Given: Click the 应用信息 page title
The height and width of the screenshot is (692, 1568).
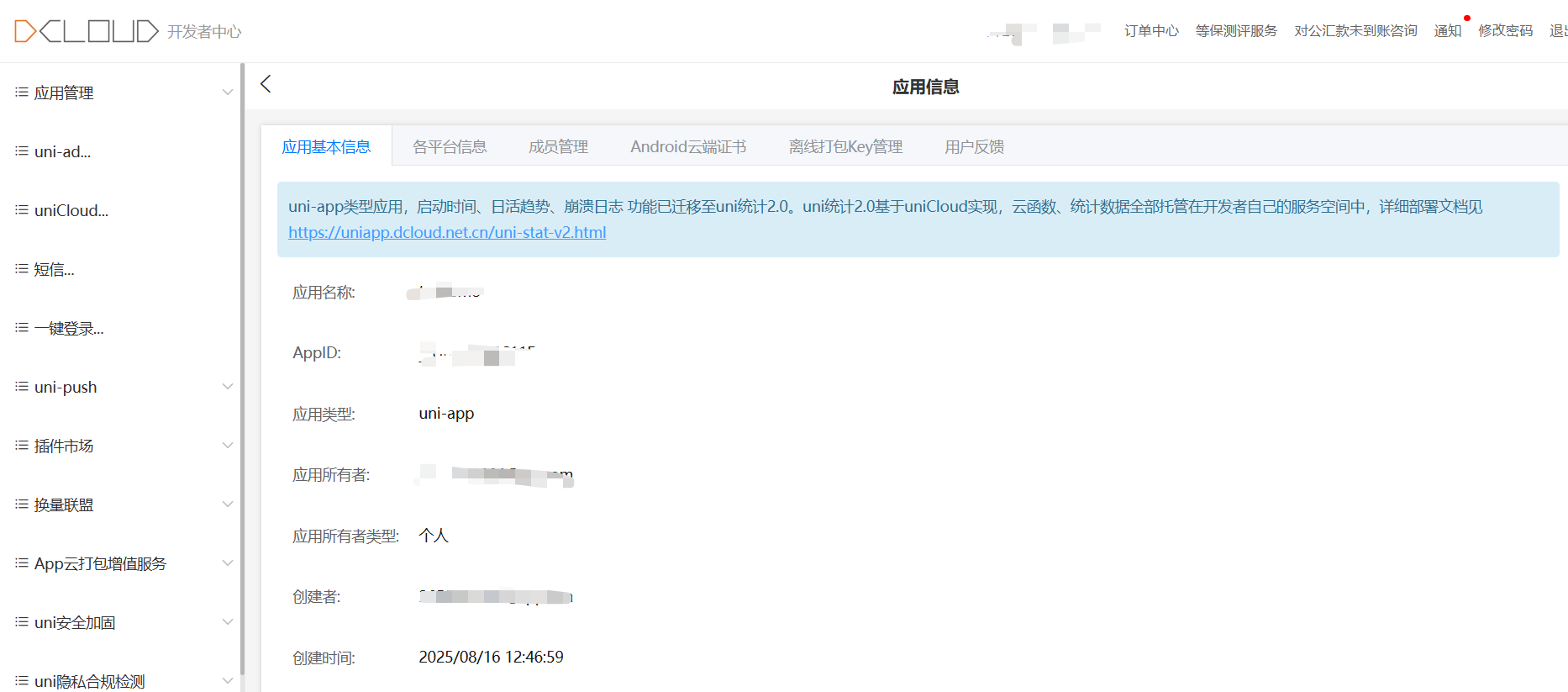Looking at the screenshot, I should [x=925, y=87].
